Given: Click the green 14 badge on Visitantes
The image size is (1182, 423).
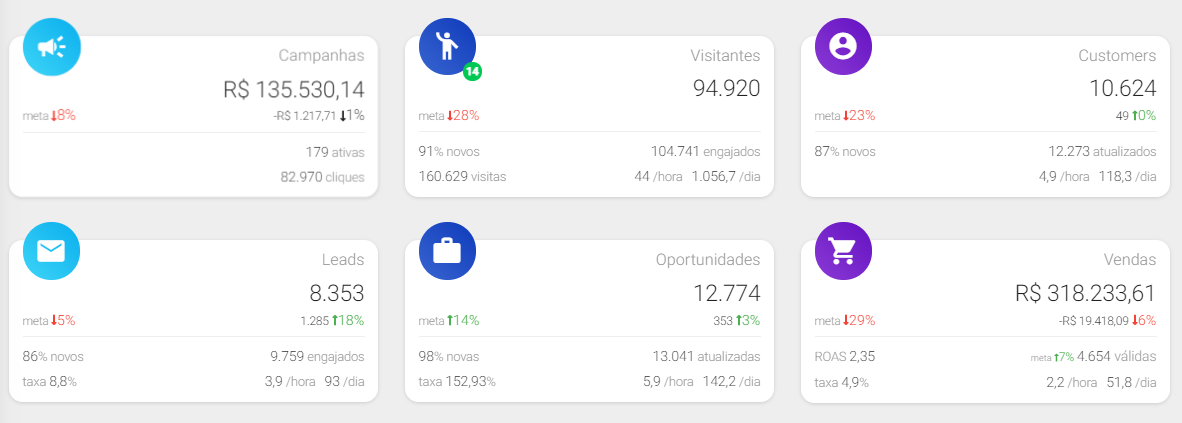Looking at the screenshot, I should [473, 72].
